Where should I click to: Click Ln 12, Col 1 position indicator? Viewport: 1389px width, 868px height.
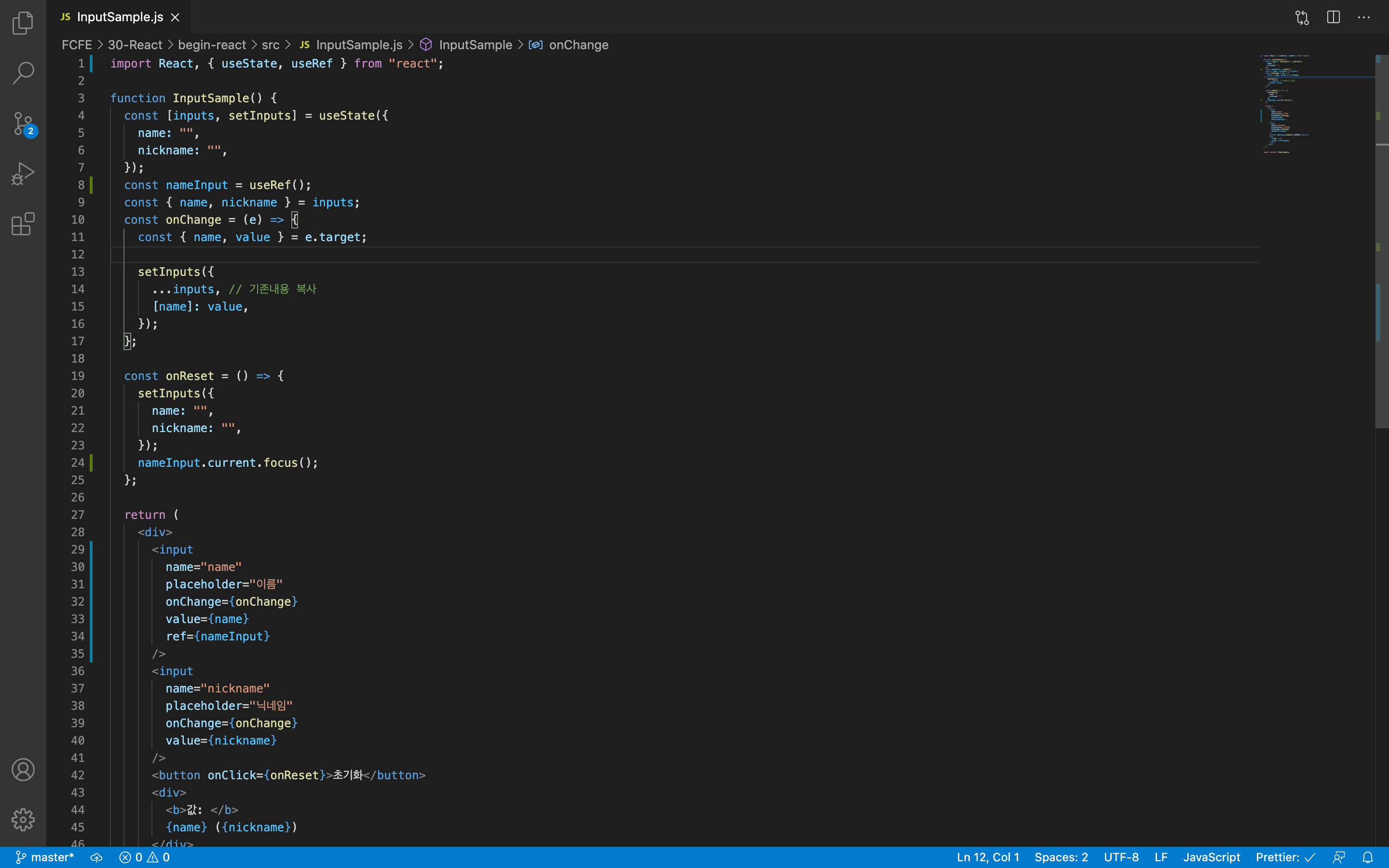[987, 857]
